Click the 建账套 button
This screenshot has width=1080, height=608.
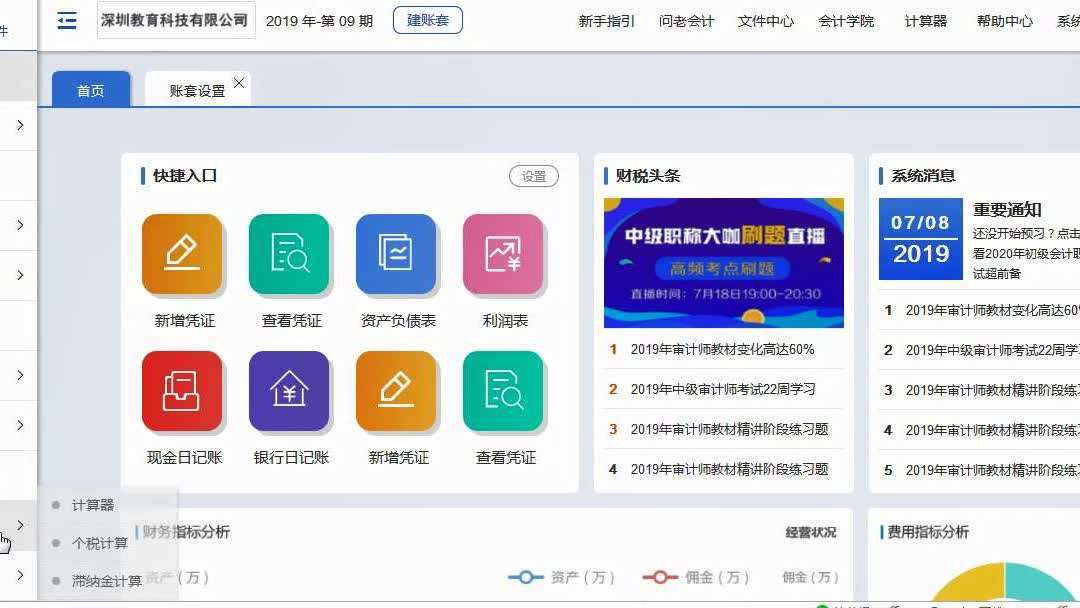(x=427, y=19)
